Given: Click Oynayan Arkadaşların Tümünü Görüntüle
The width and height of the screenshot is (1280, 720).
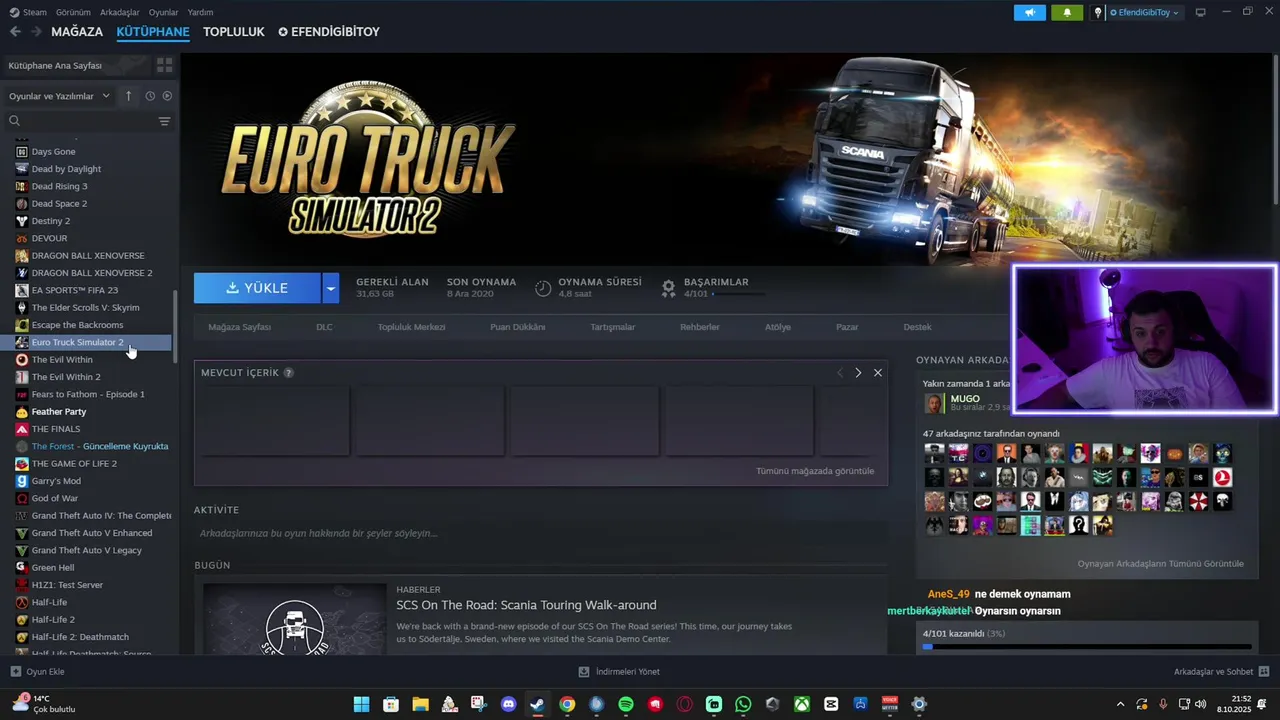Looking at the screenshot, I should click(x=1161, y=564).
